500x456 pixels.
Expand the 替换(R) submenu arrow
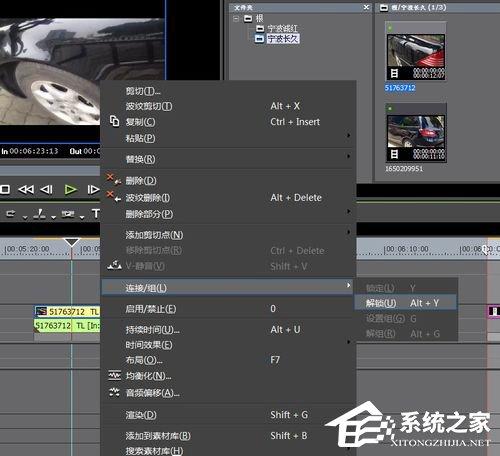tap(348, 156)
